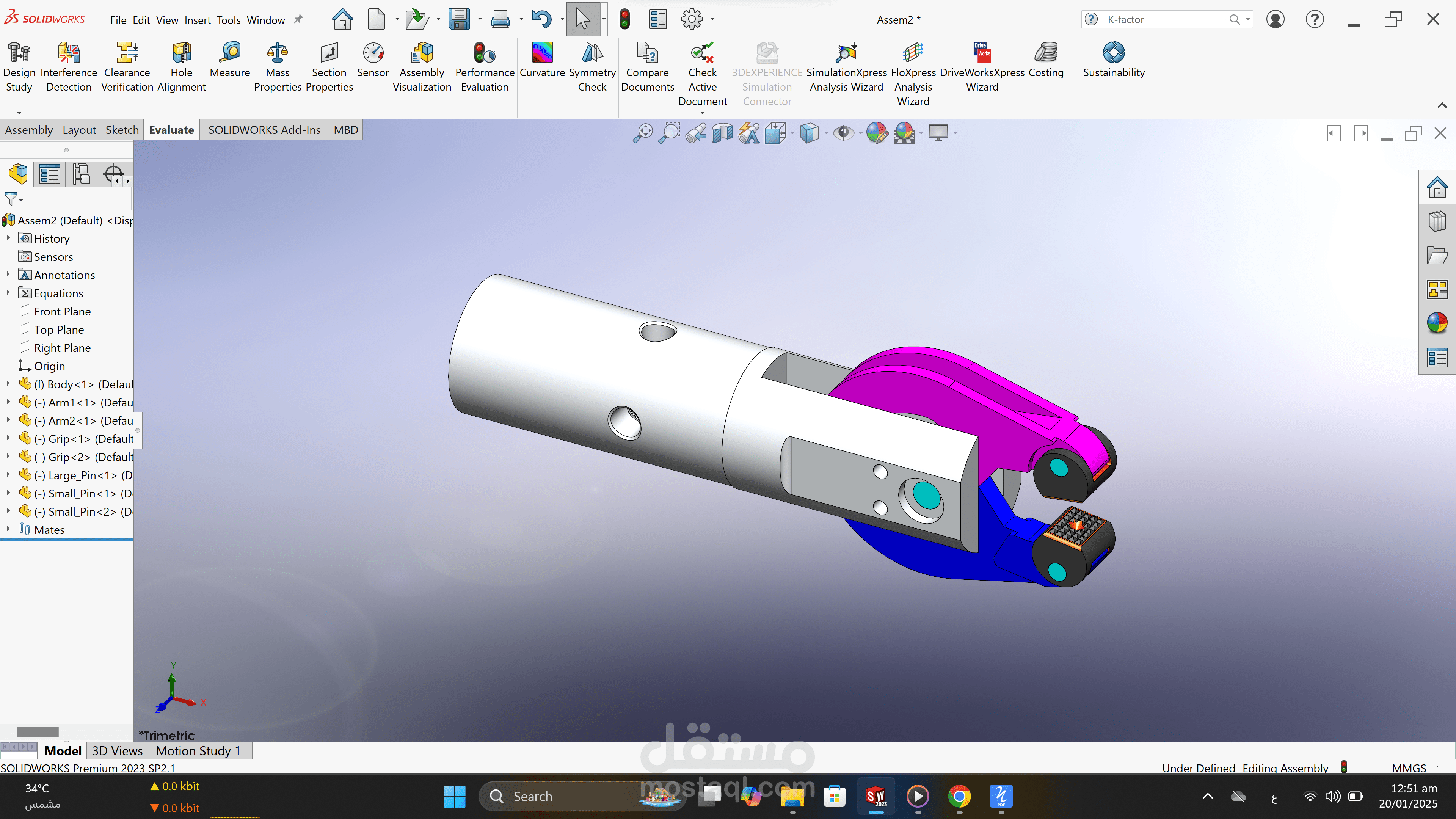
Task: Expand the Annotations node
Action: 8,275
